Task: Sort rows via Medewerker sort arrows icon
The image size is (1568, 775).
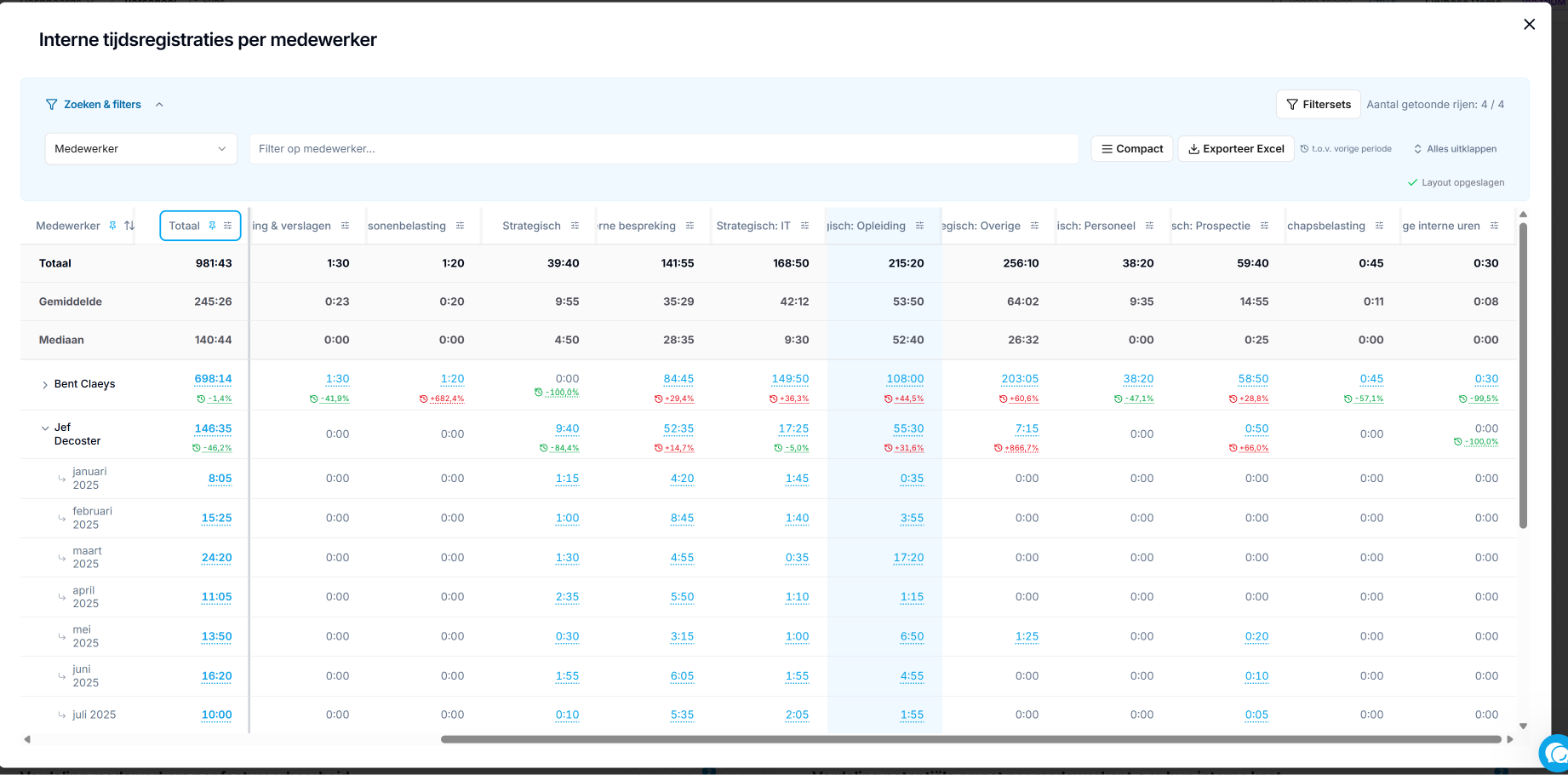Action: point(129,226)
